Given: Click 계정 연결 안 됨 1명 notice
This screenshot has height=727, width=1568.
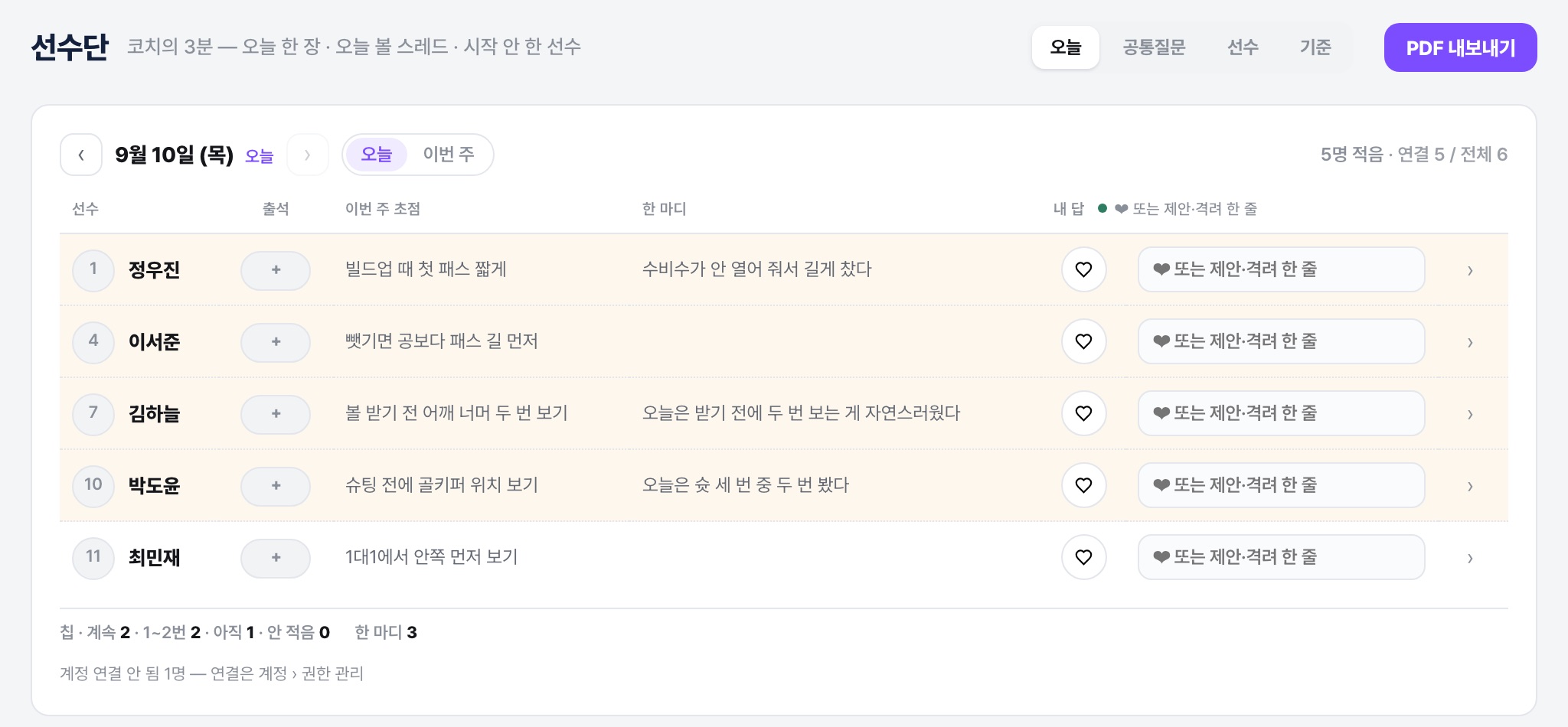Looking at the screenshot, I should click(211, 673).
